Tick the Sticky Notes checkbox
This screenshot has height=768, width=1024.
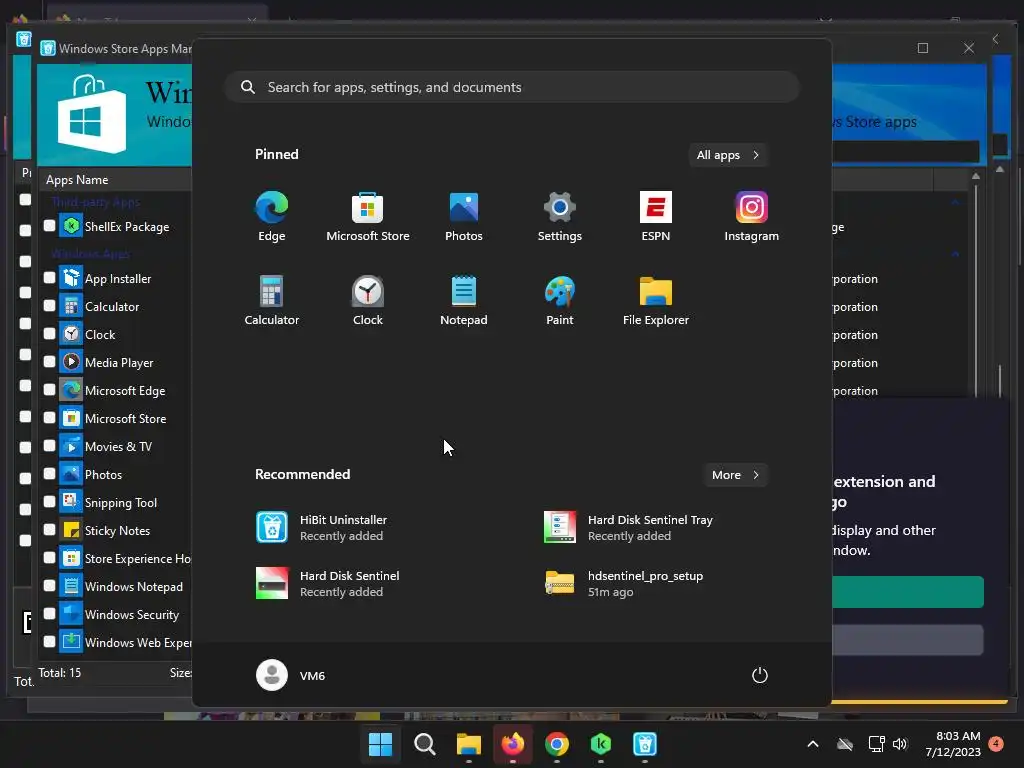pos(50,530)
